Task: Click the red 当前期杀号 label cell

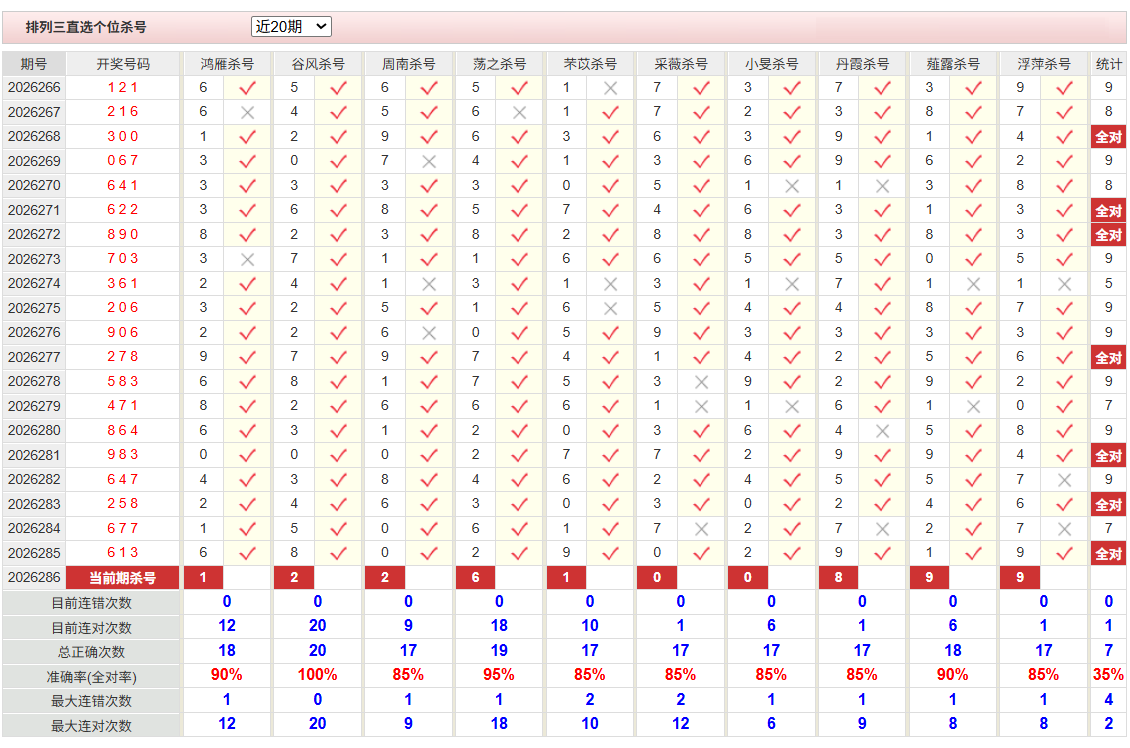Action: point(123,578)
